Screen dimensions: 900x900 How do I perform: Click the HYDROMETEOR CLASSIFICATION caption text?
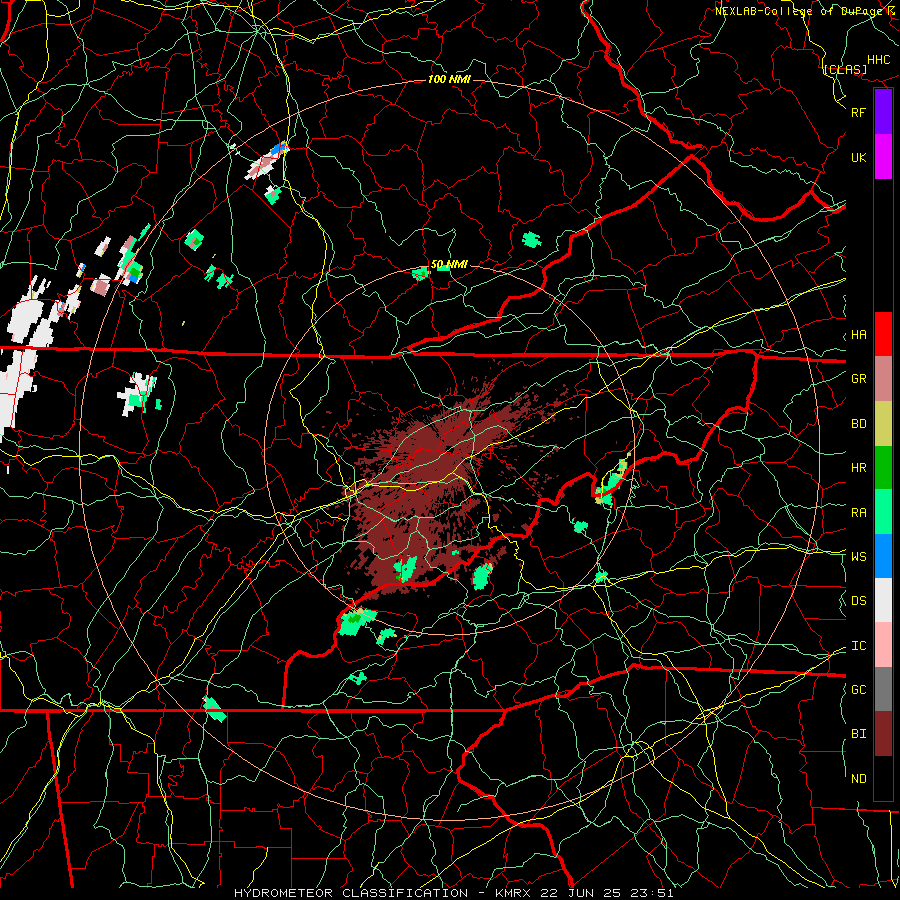coord(351,893)
